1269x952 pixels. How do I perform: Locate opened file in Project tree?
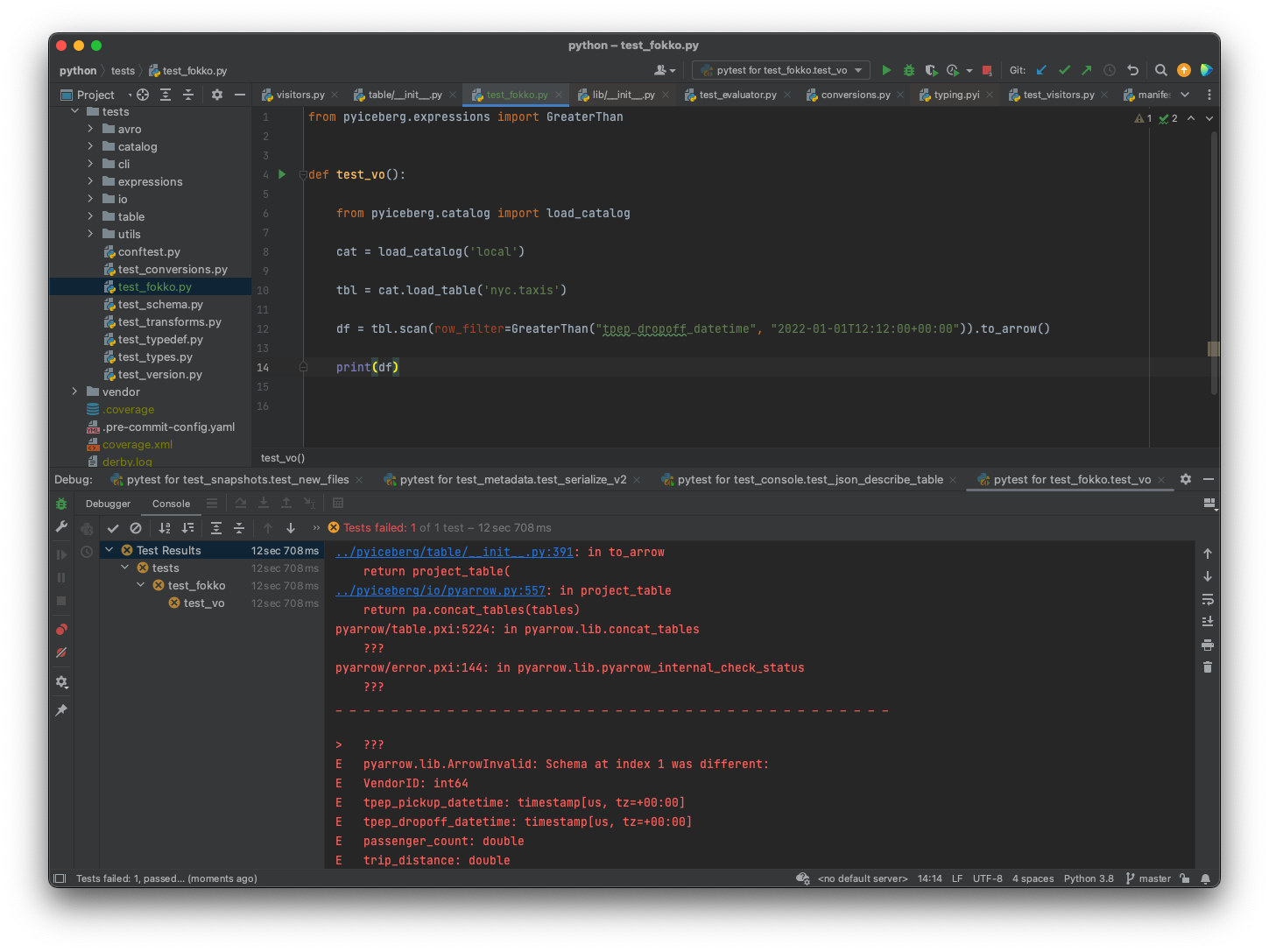[143, 95]
